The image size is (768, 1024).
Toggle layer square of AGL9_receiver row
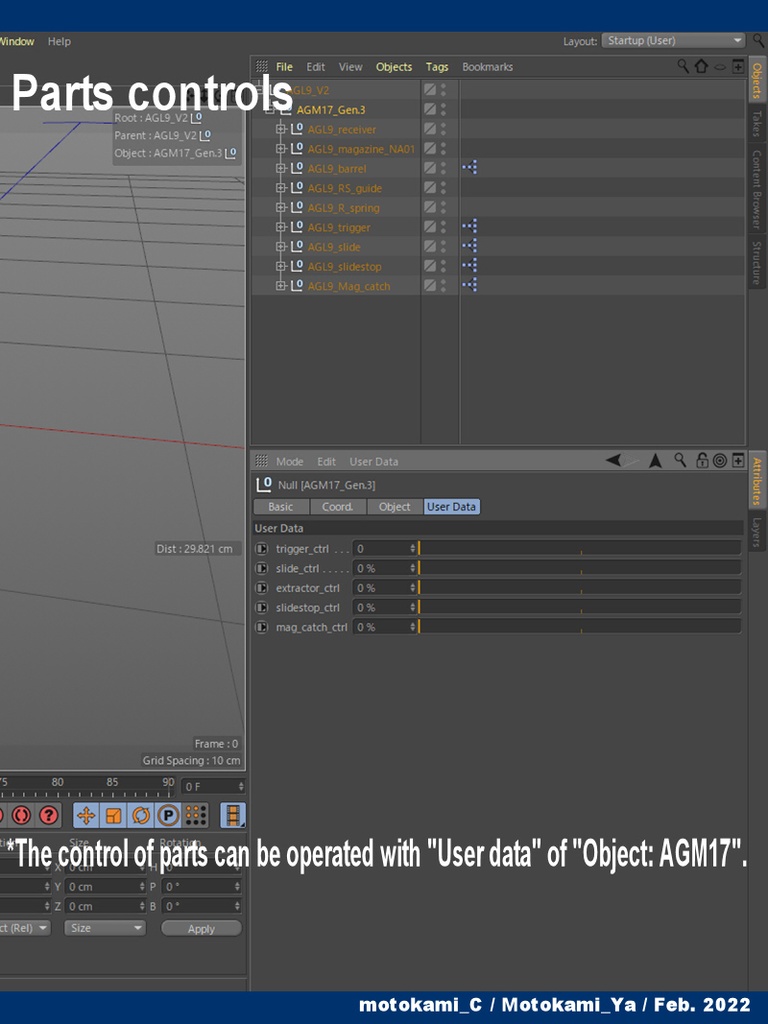coord(429,129)
